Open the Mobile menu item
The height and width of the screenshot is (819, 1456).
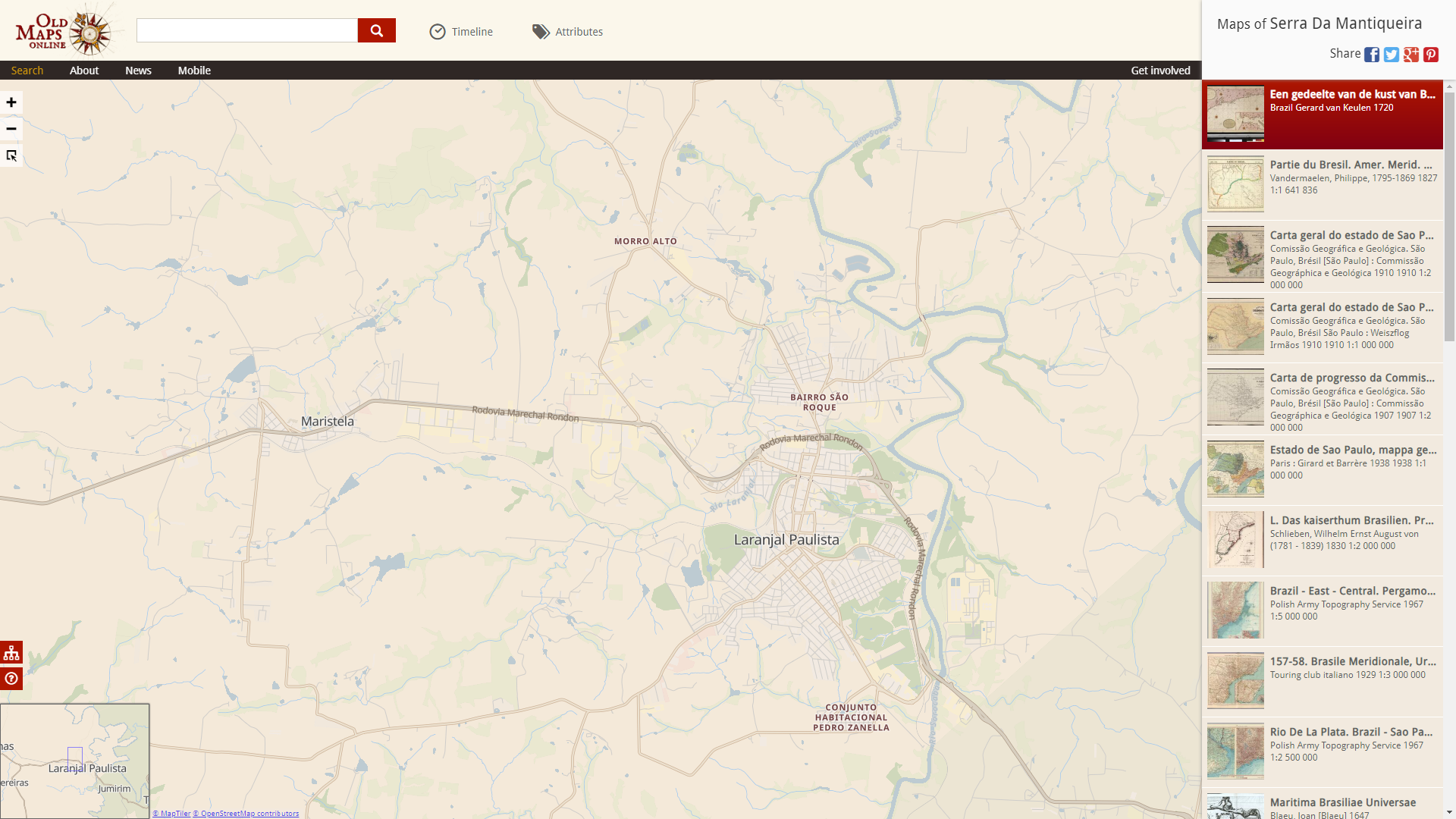click(x=194, y=71)
